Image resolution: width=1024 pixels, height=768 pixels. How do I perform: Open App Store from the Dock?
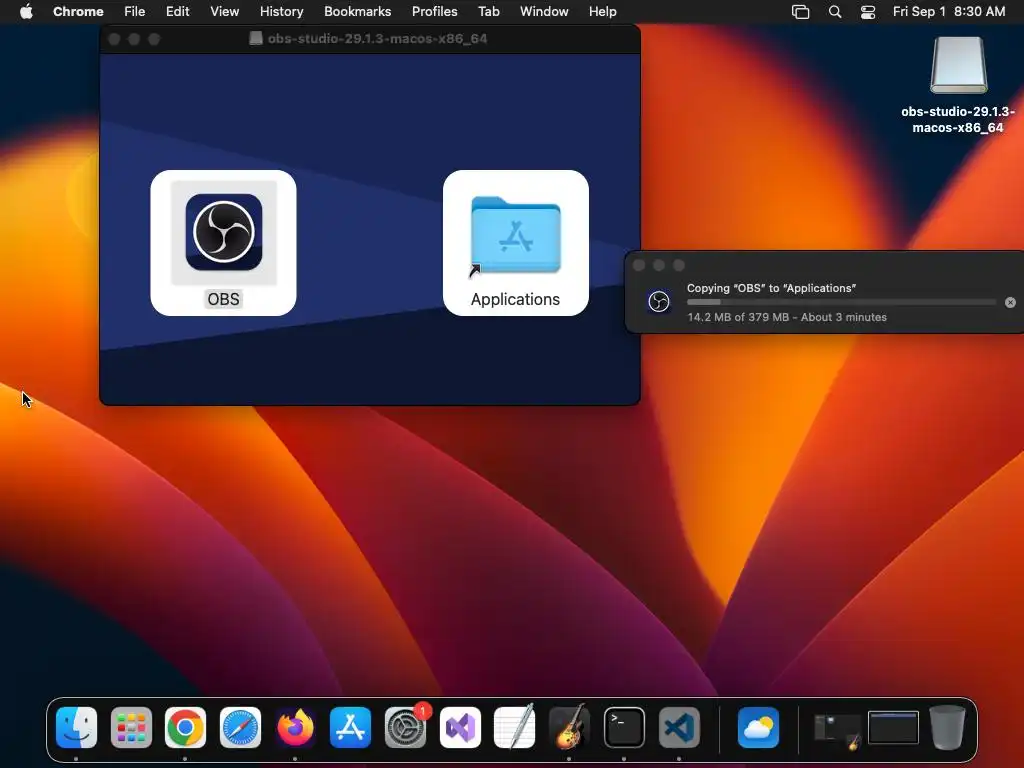(x=350, y=728)
